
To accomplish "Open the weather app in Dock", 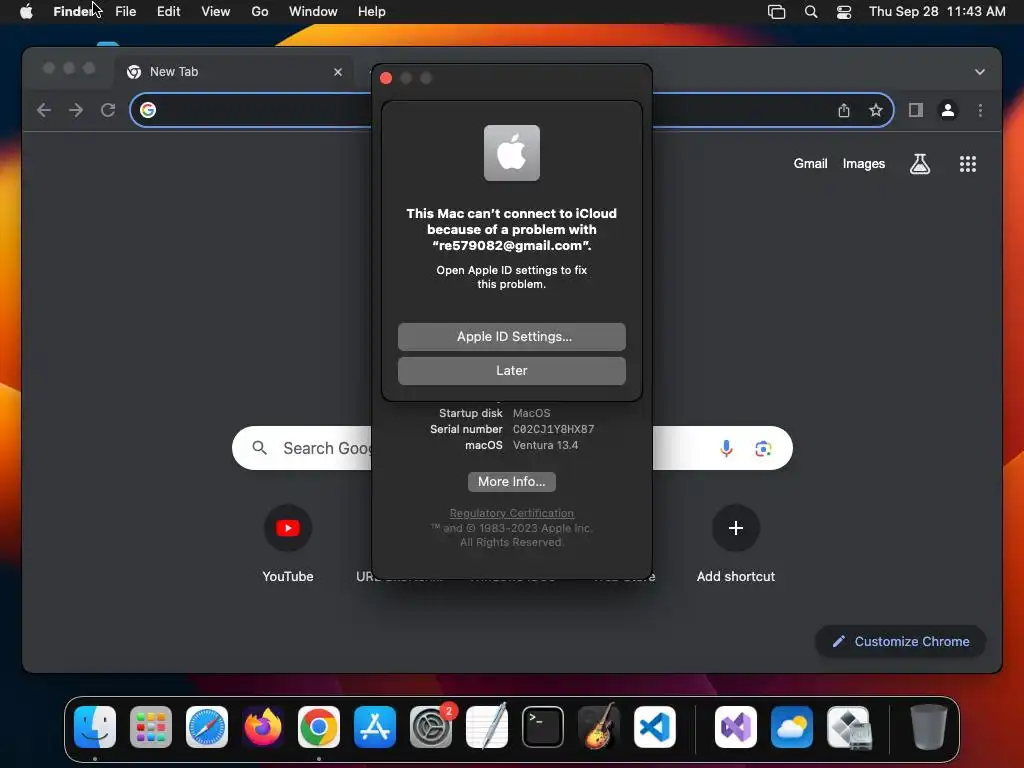I will point(792,727).
